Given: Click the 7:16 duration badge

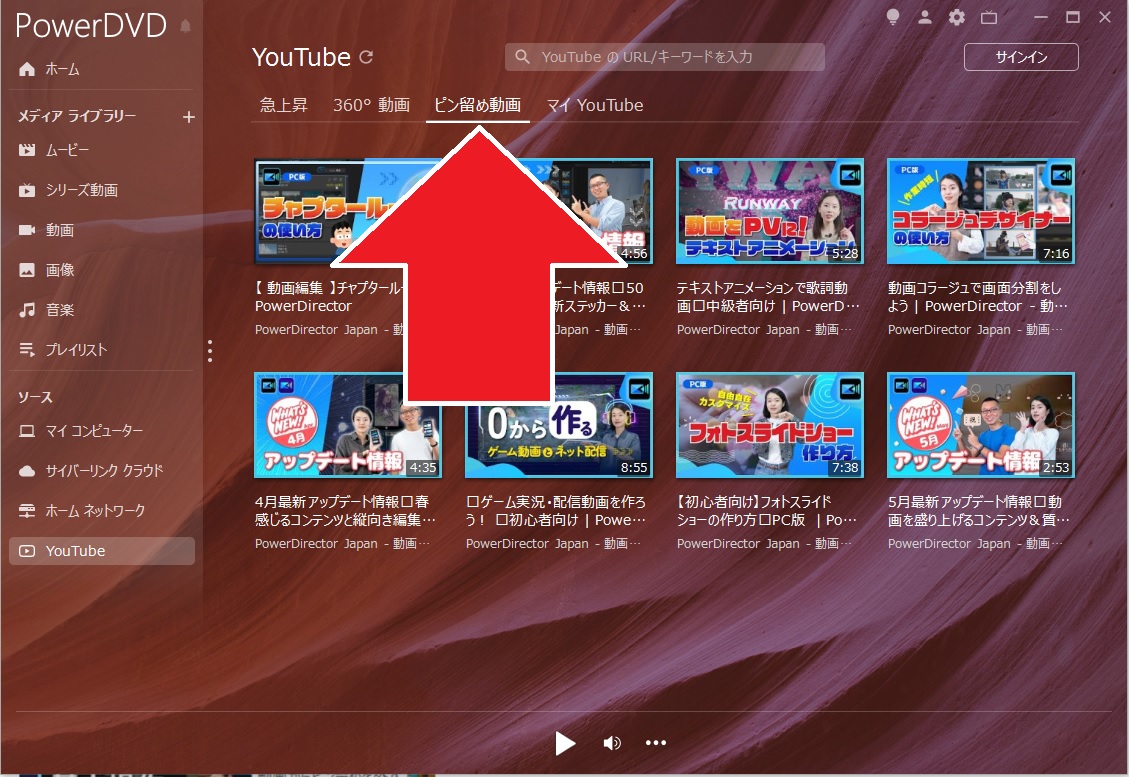Looking at the screenshot, I should pos(1056,253).
